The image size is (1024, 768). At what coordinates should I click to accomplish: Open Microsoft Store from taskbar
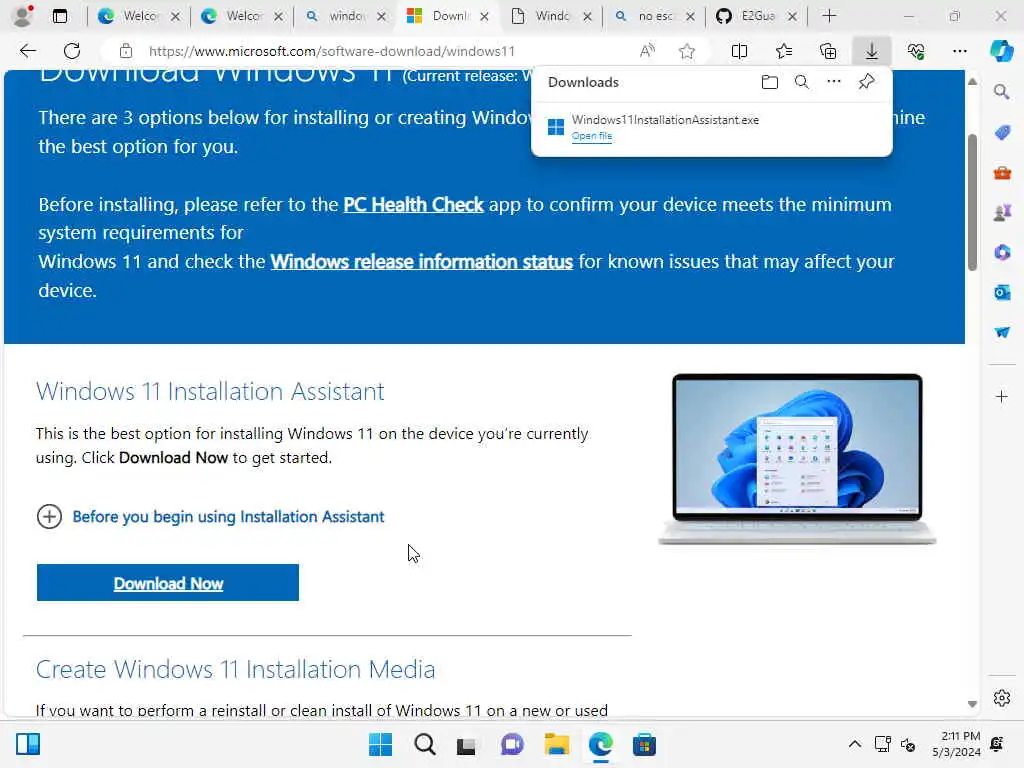coord(644,744)
